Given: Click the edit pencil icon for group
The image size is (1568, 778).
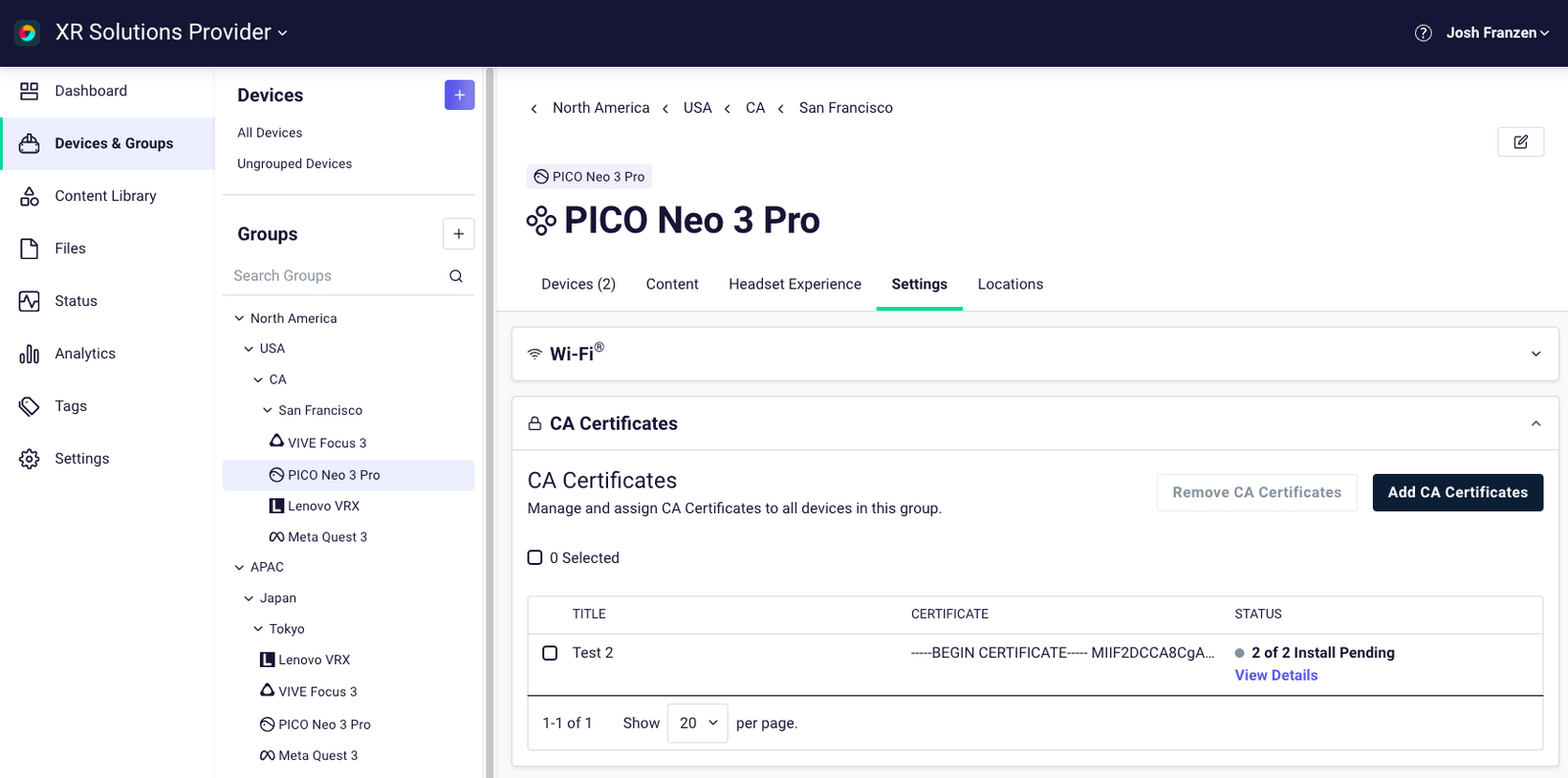Looking at the screenshot, I should pos(1520,142).
